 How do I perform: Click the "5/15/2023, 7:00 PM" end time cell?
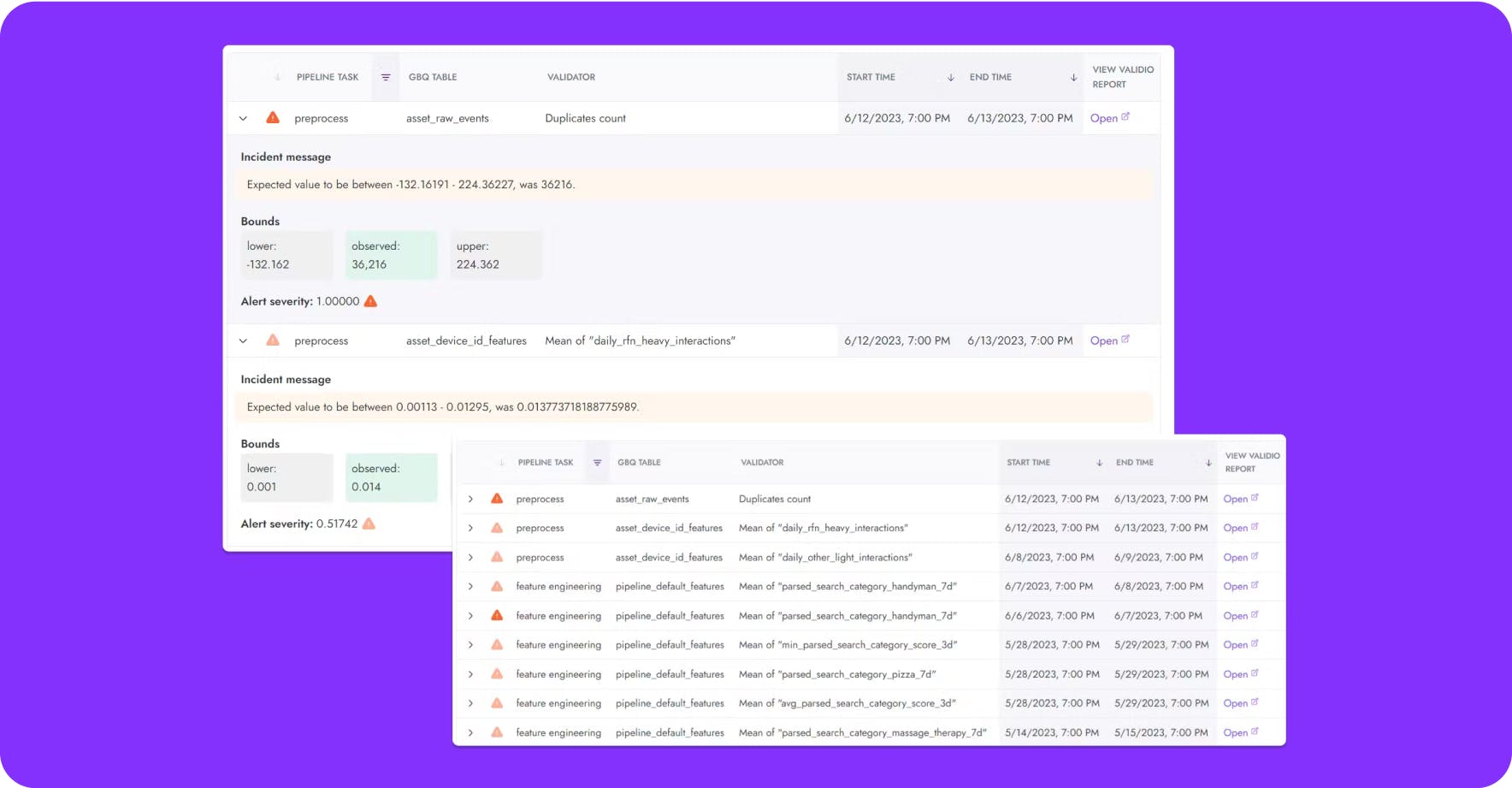[1161, 732]
